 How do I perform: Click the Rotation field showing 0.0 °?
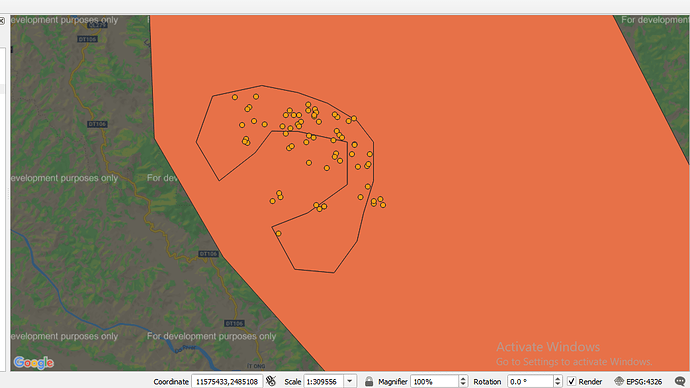point(530,381)
